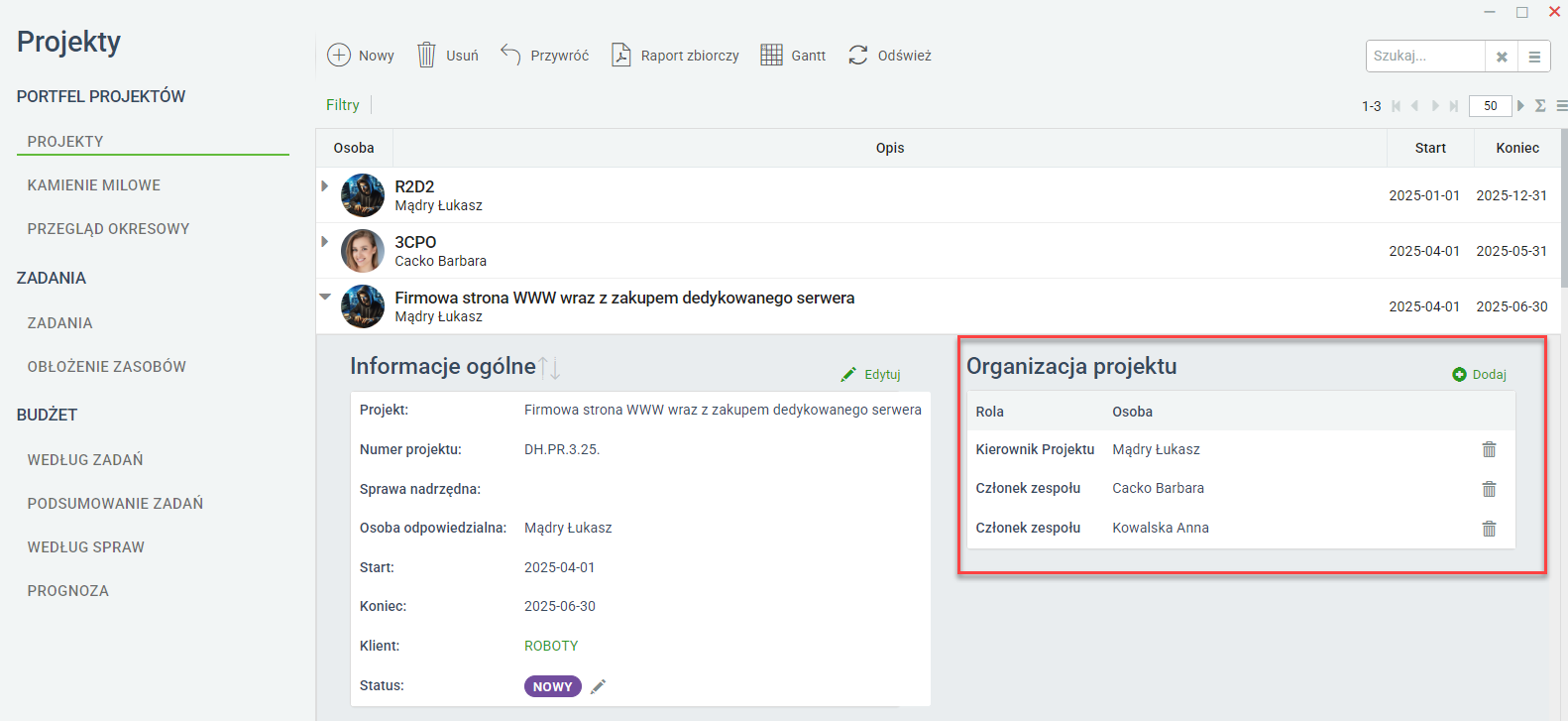Click the Przywróć undo arrow icon

[510, 54]
